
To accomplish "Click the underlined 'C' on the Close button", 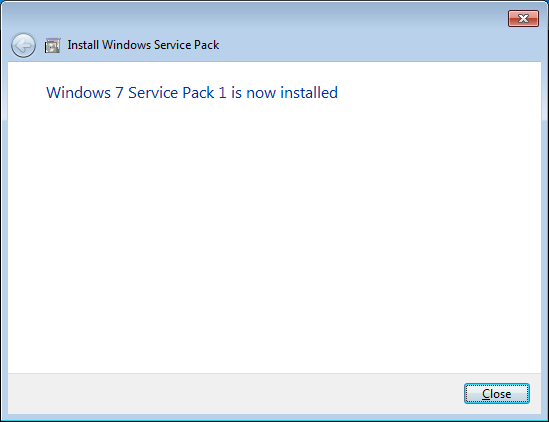I will pyautogui.click(x=486, y=394).
